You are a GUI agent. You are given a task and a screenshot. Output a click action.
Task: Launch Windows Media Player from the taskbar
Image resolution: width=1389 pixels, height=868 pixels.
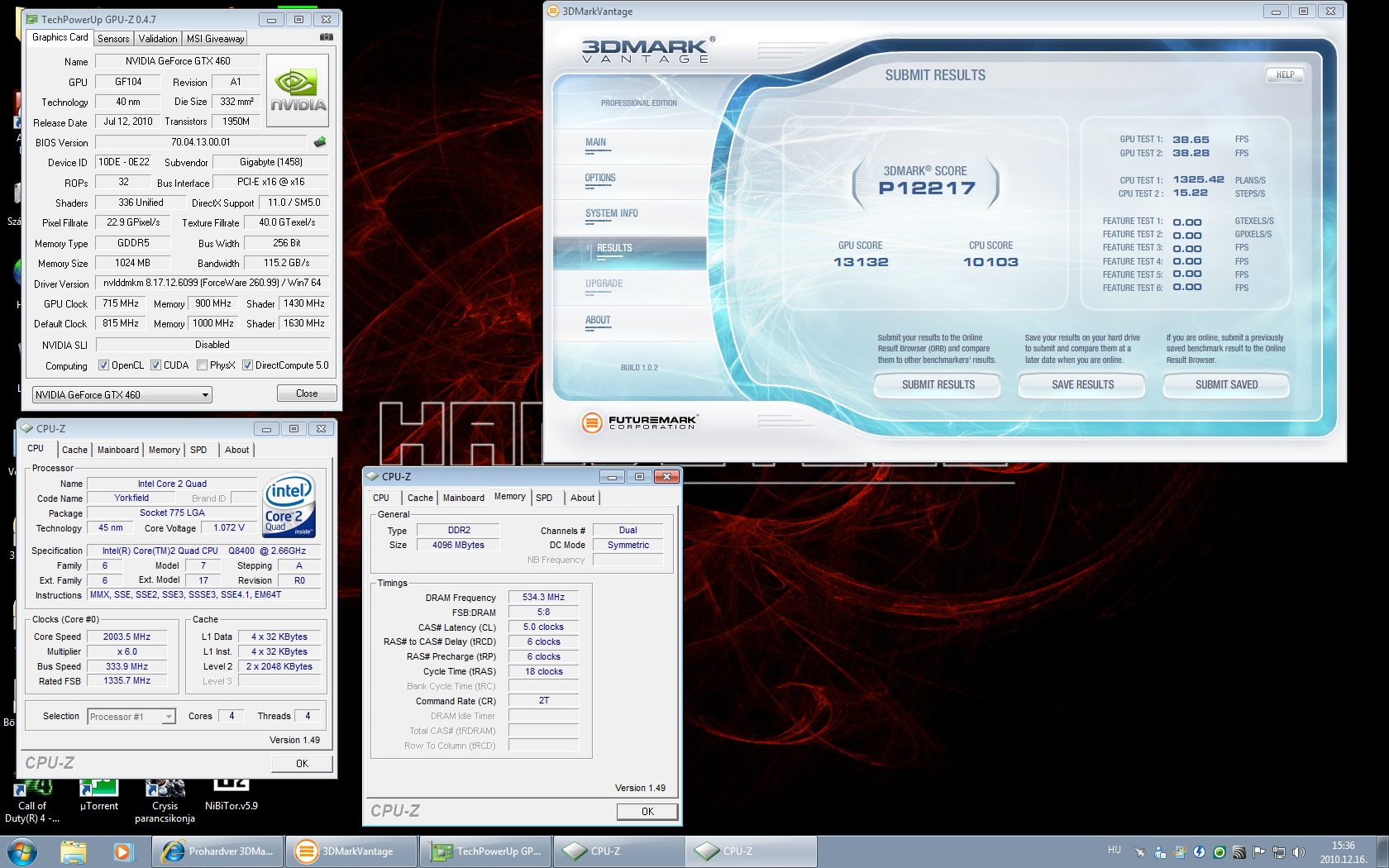[122, 851]
